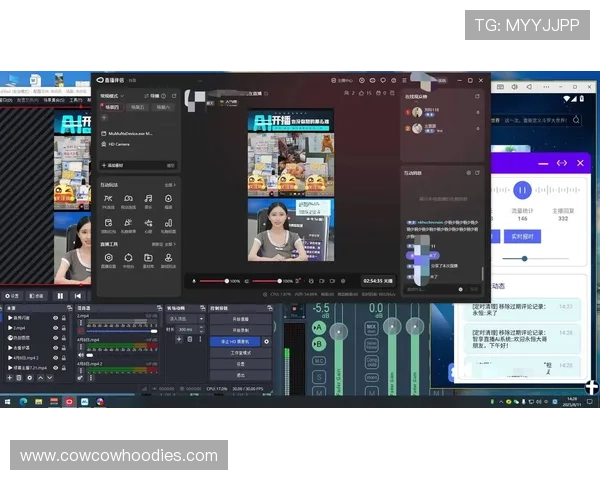Open the circular arrows live tool icon
This screenshot has width=600, height=480.
[x=128, y=258]
